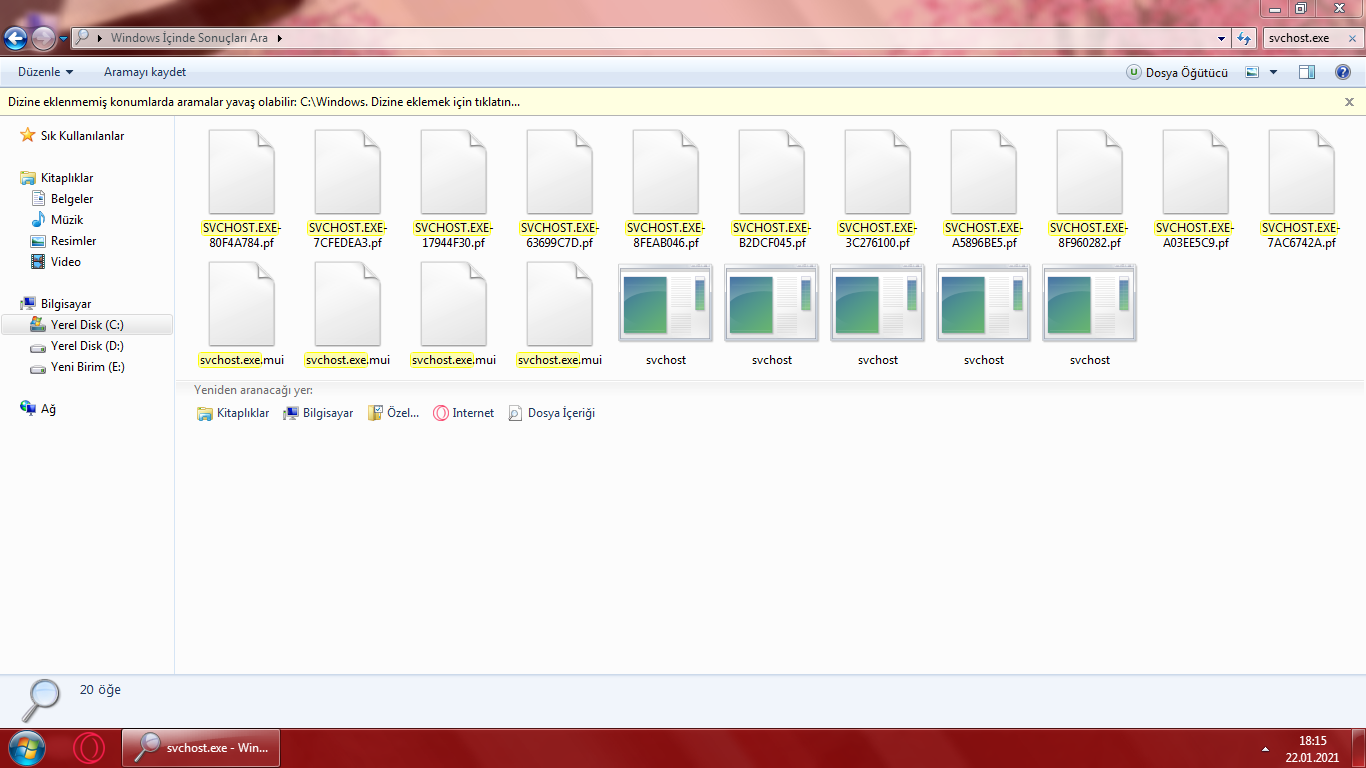The width and height of the screenshot is (1366, 768).
Task: Select Sık Kullanılanlar in the navigation pane
Action: point(72,136)
